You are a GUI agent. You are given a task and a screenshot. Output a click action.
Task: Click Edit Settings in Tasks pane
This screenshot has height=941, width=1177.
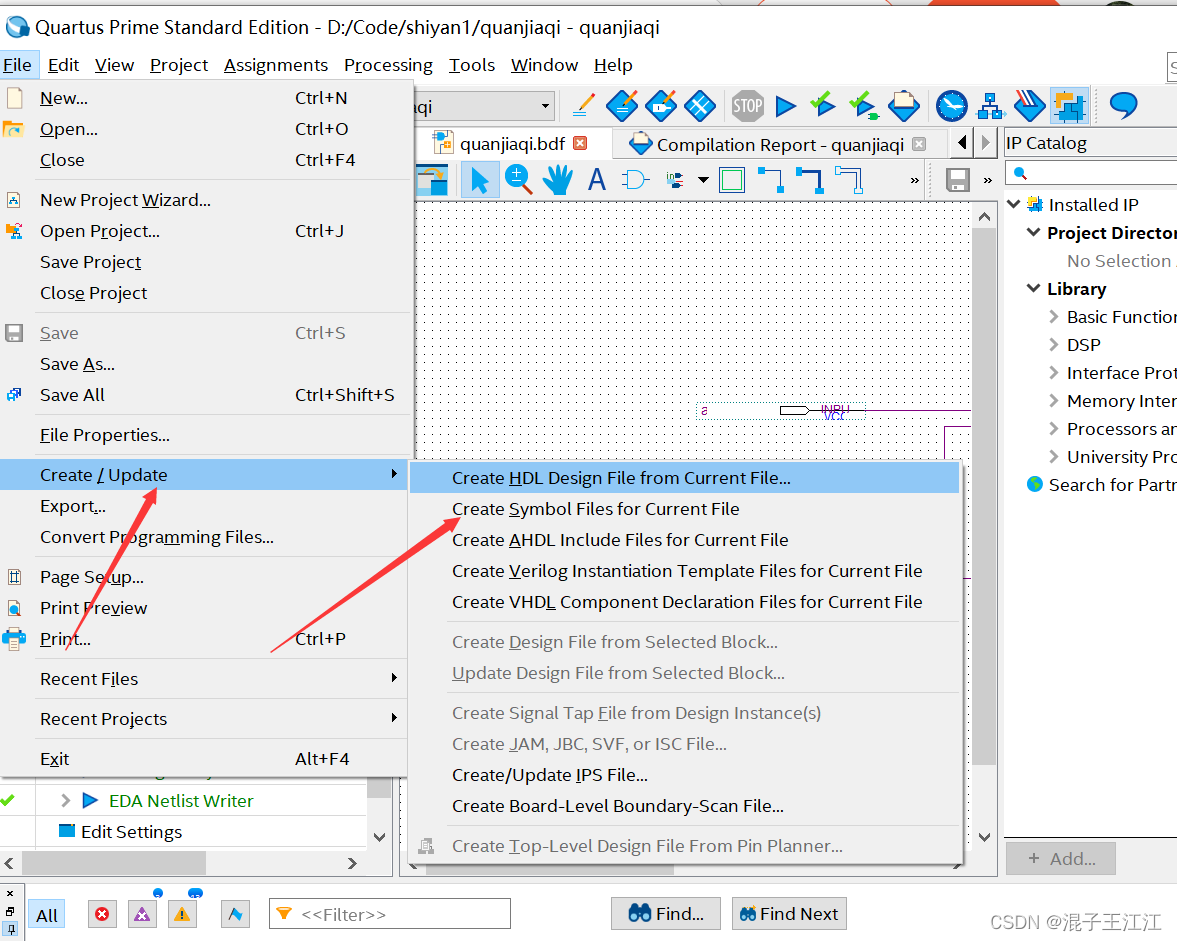pyautogui.click(x=131, y=832)
